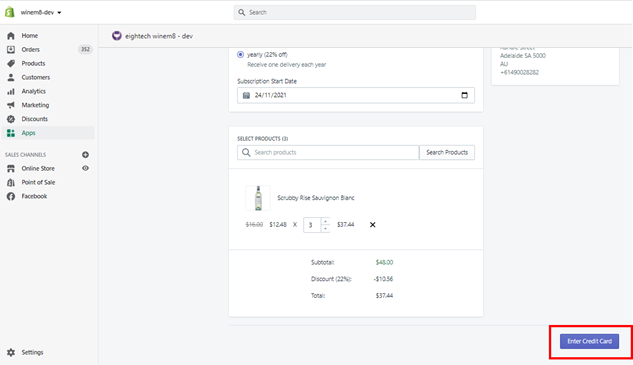Click the $48.00 subtotal value
This screenshot has width=633, height=365.
[384, 262]
